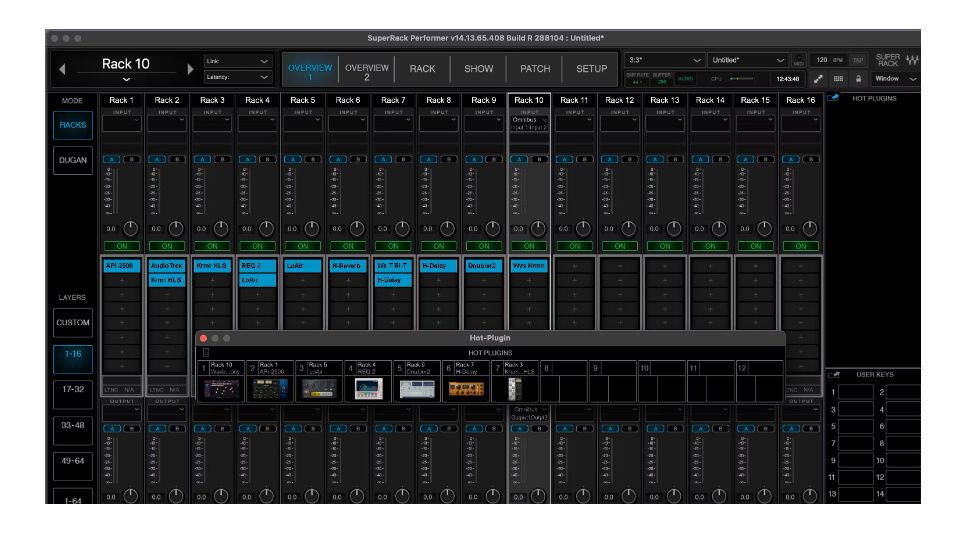
Task: Open the Latency dropdown
Action: click(x=238, y=77)
